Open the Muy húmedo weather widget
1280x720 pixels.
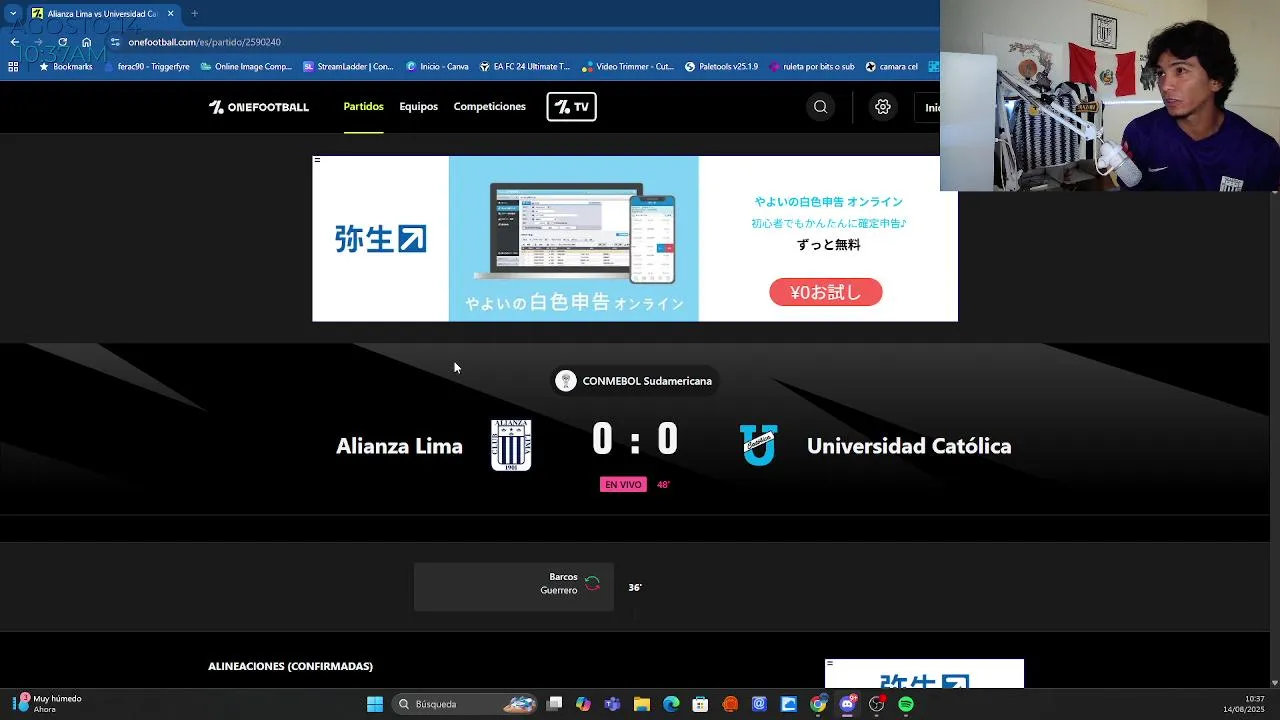(x=47, y=704)
